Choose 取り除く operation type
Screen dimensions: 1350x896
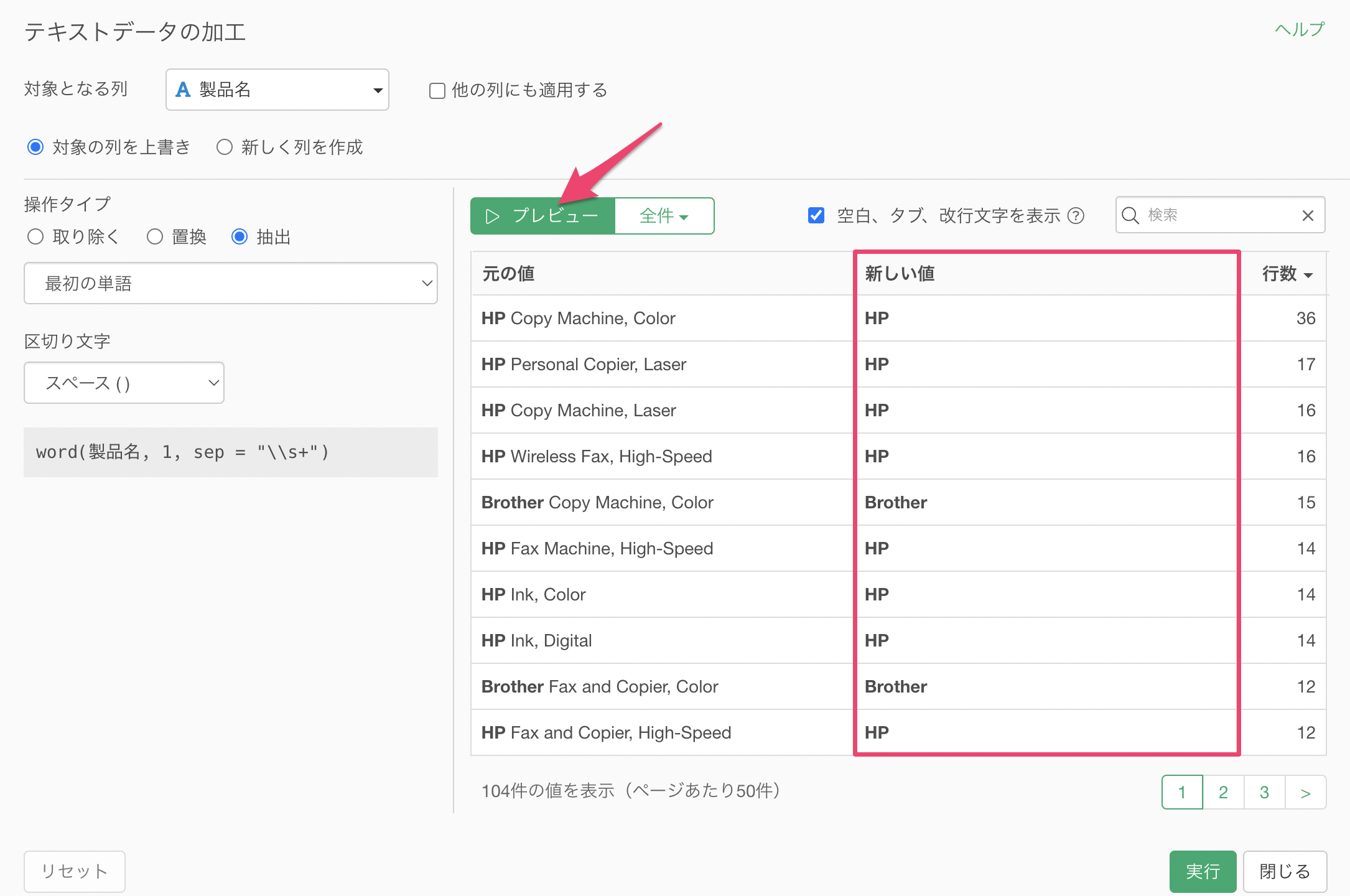[x=35, y=237]
